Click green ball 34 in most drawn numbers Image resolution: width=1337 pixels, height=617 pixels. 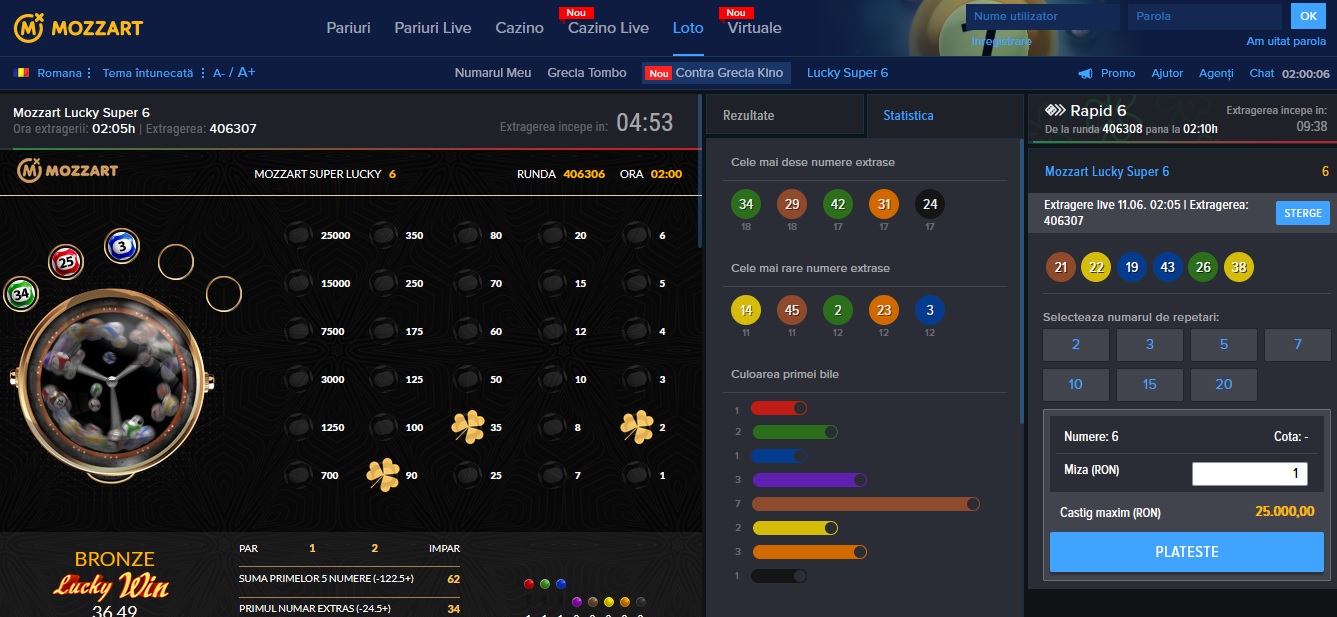click(745, 205)
